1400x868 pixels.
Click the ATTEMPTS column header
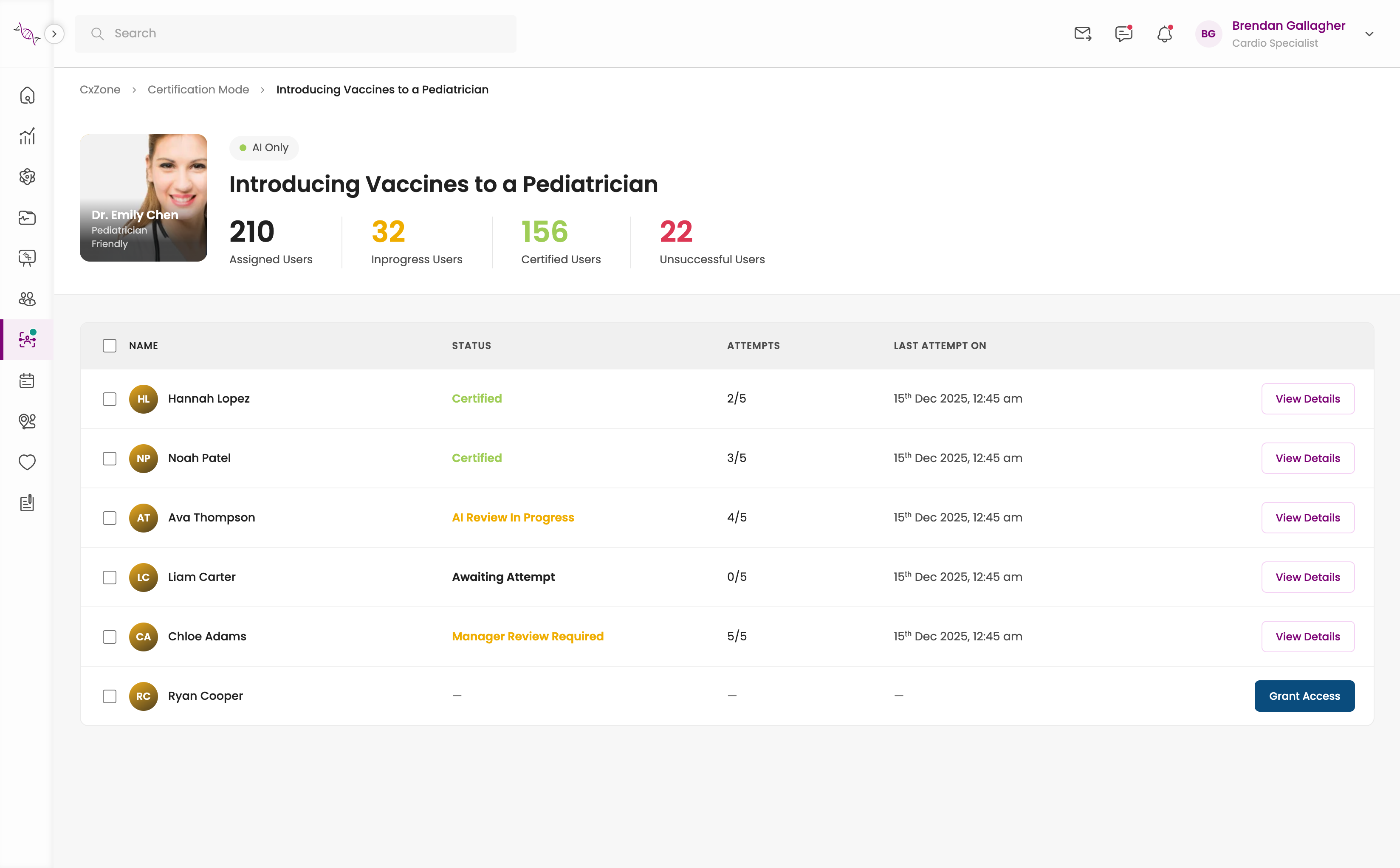[754, 346]
